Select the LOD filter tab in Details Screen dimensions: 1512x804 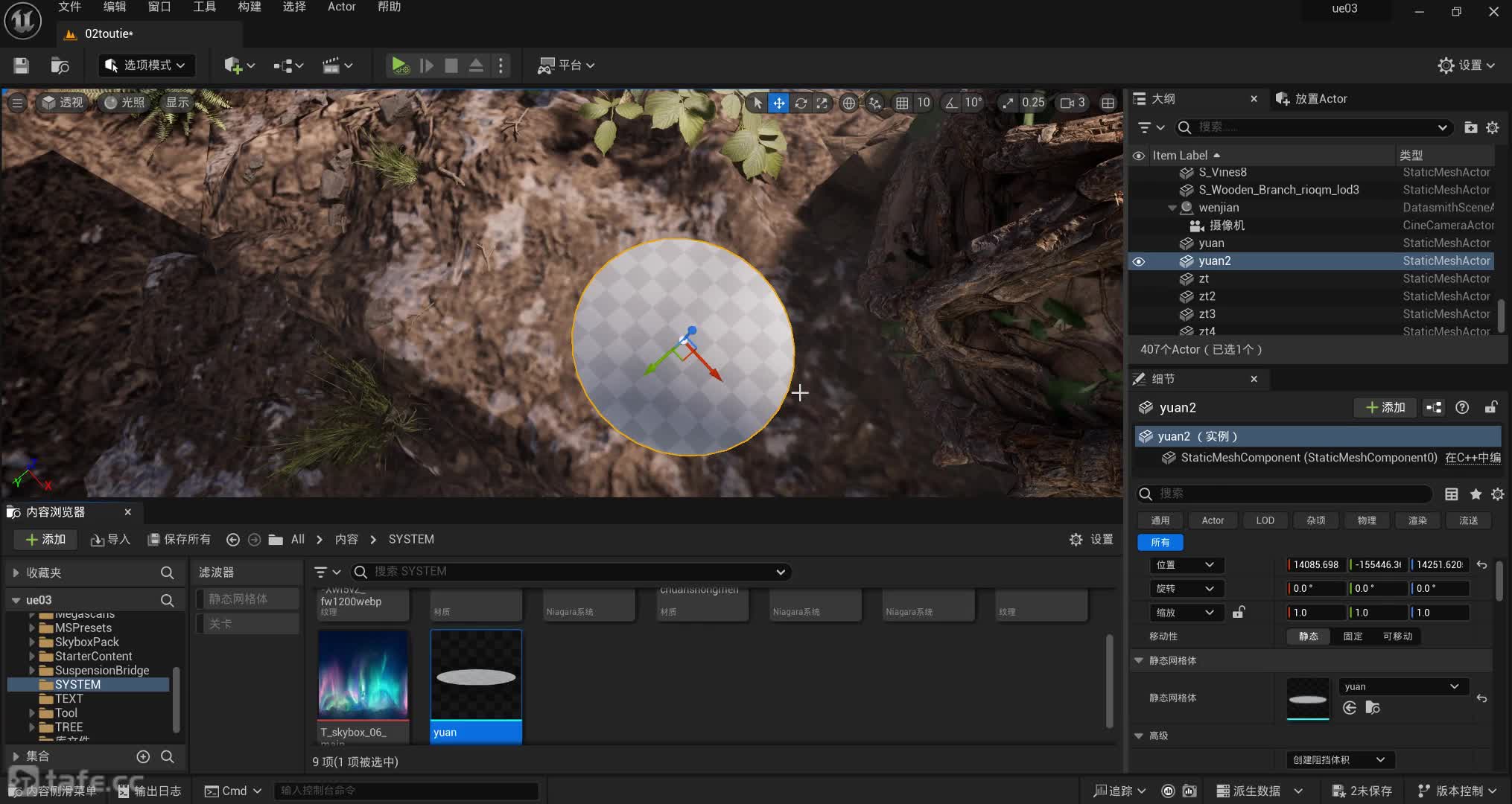click(1265, 520)
